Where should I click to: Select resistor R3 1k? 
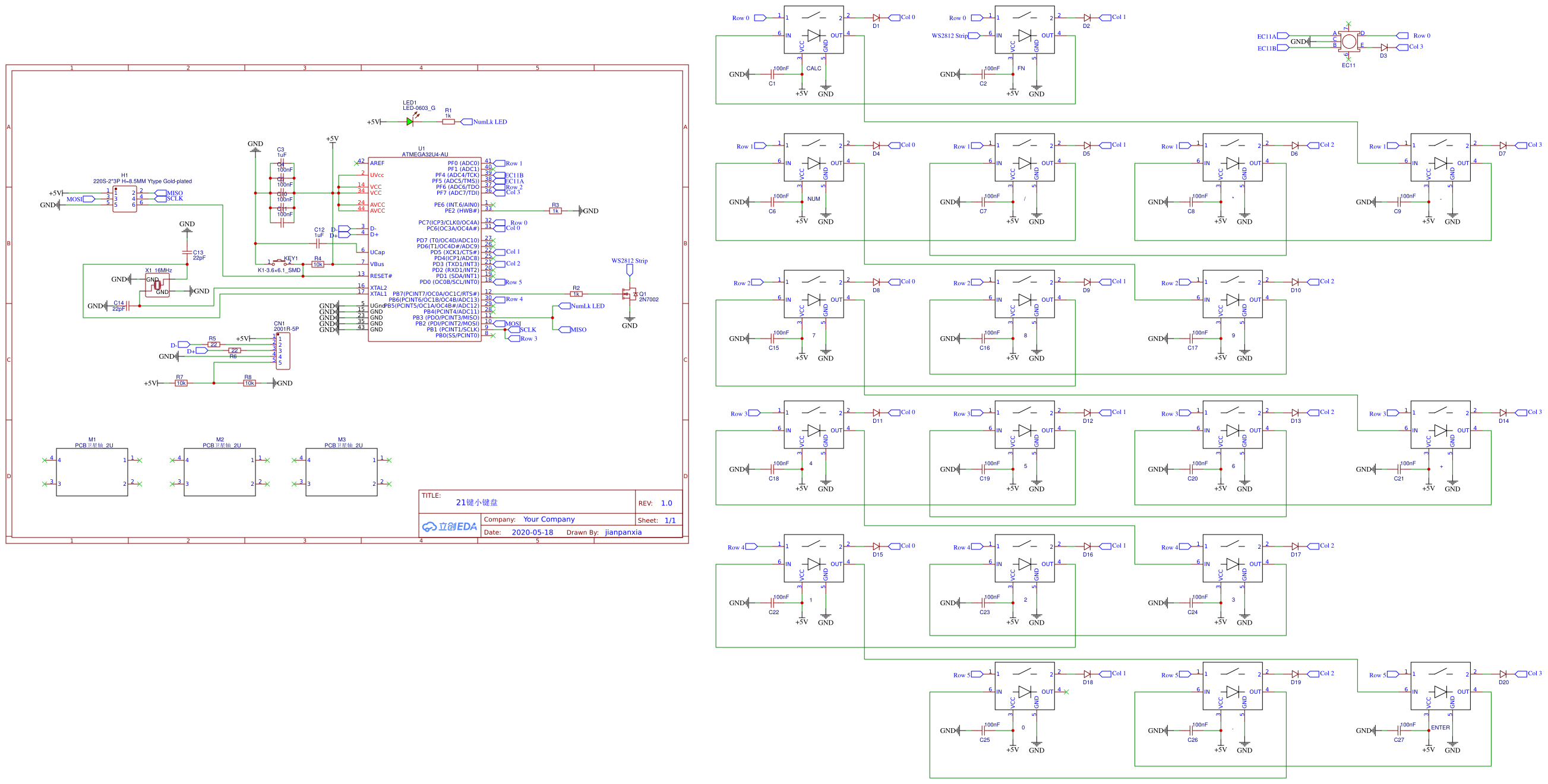[556, 211]
